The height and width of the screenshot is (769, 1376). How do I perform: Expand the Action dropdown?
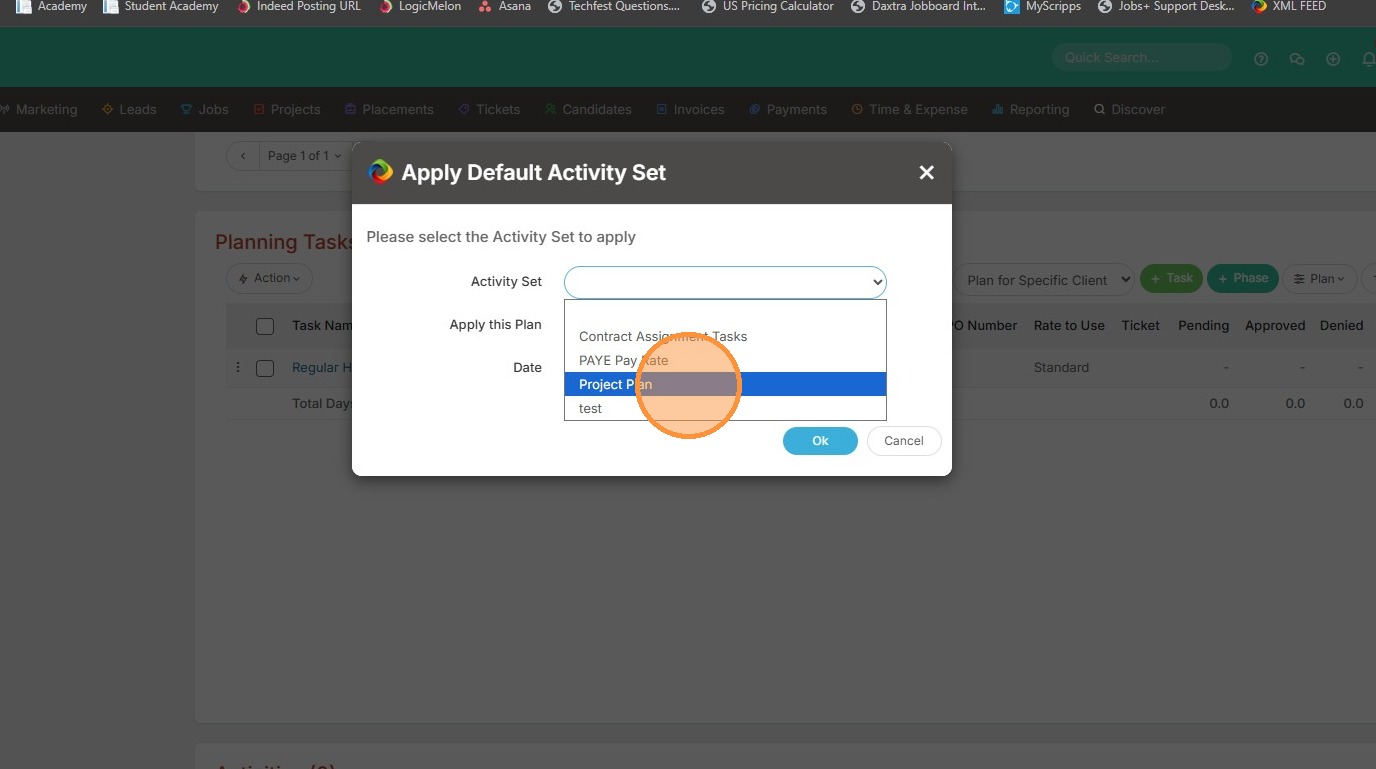point(270,278)
